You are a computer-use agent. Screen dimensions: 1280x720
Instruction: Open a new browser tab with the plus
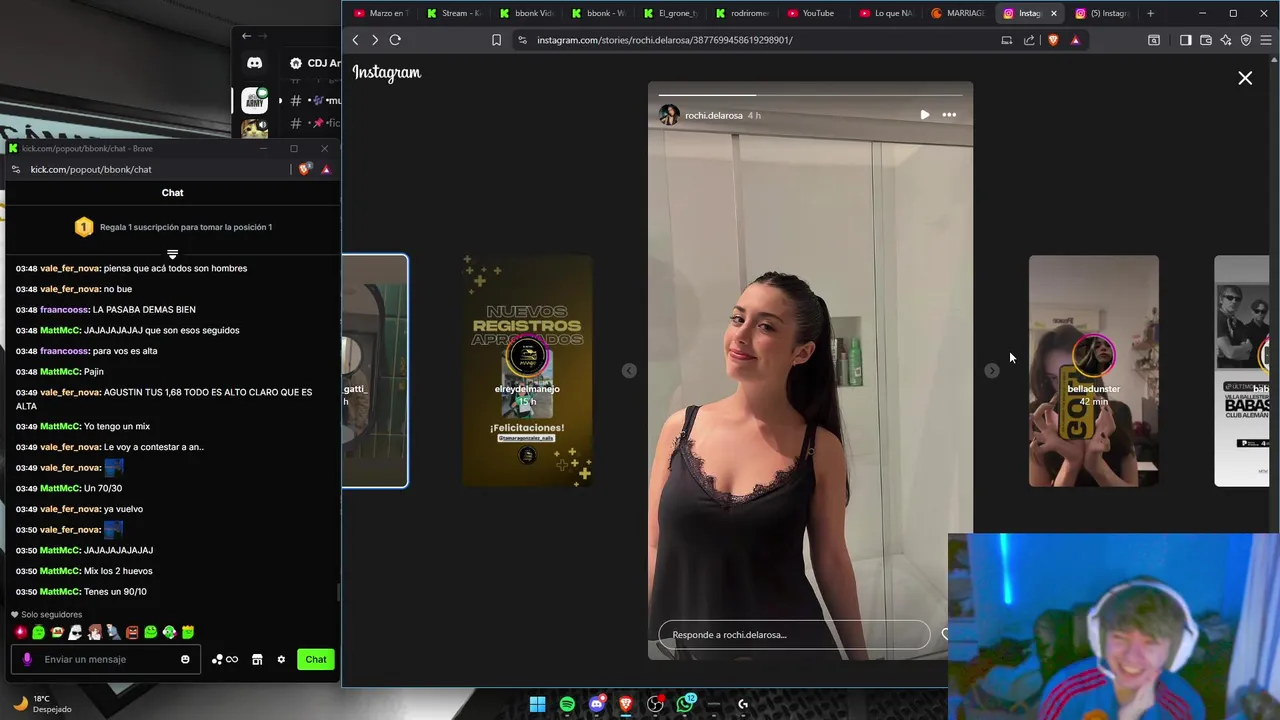coord(1150,13)
